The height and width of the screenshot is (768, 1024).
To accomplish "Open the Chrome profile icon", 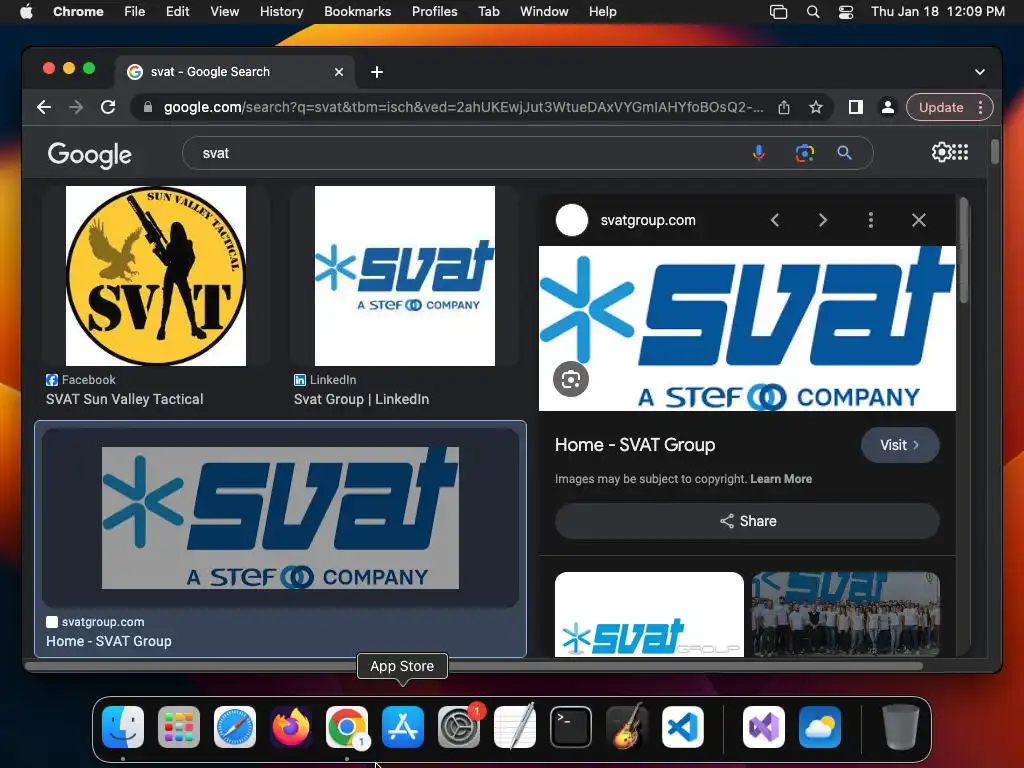I will click(888, 107).
